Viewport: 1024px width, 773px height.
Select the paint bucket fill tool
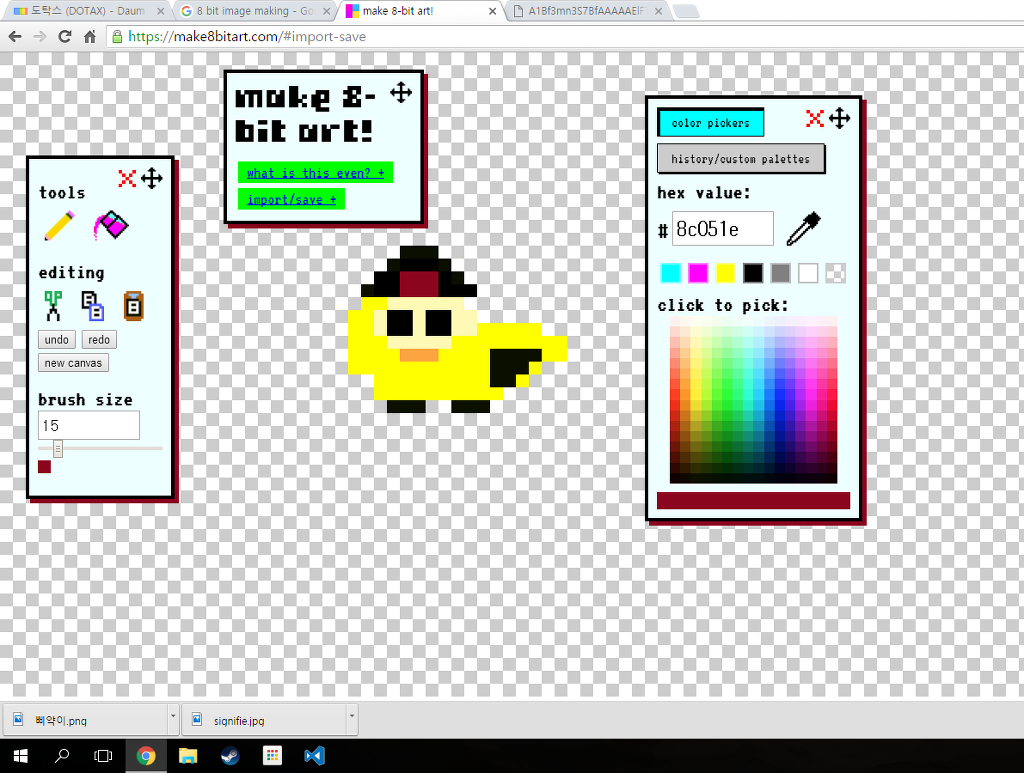pos(110,225)
